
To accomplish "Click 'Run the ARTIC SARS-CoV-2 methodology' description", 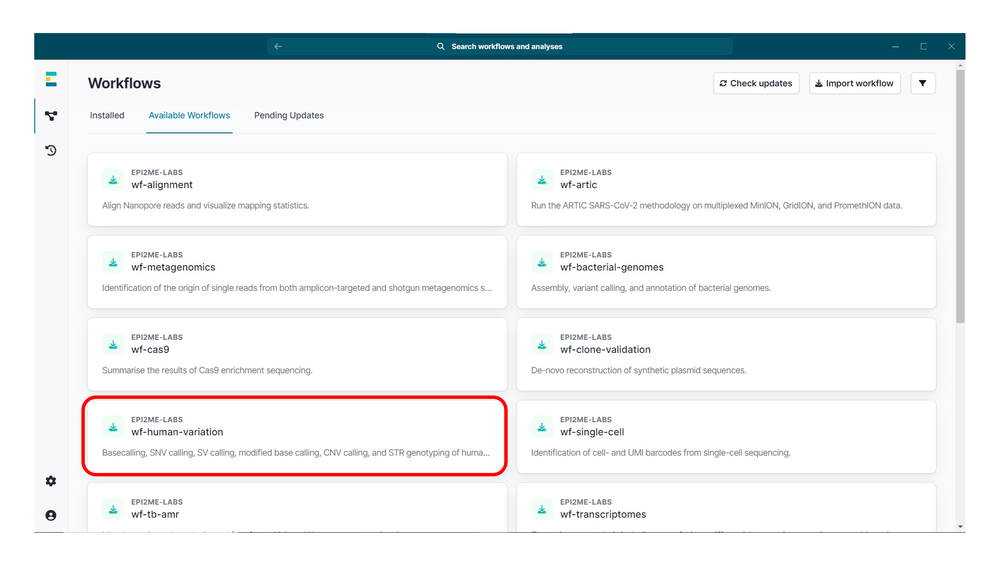I will coord(716,205).
